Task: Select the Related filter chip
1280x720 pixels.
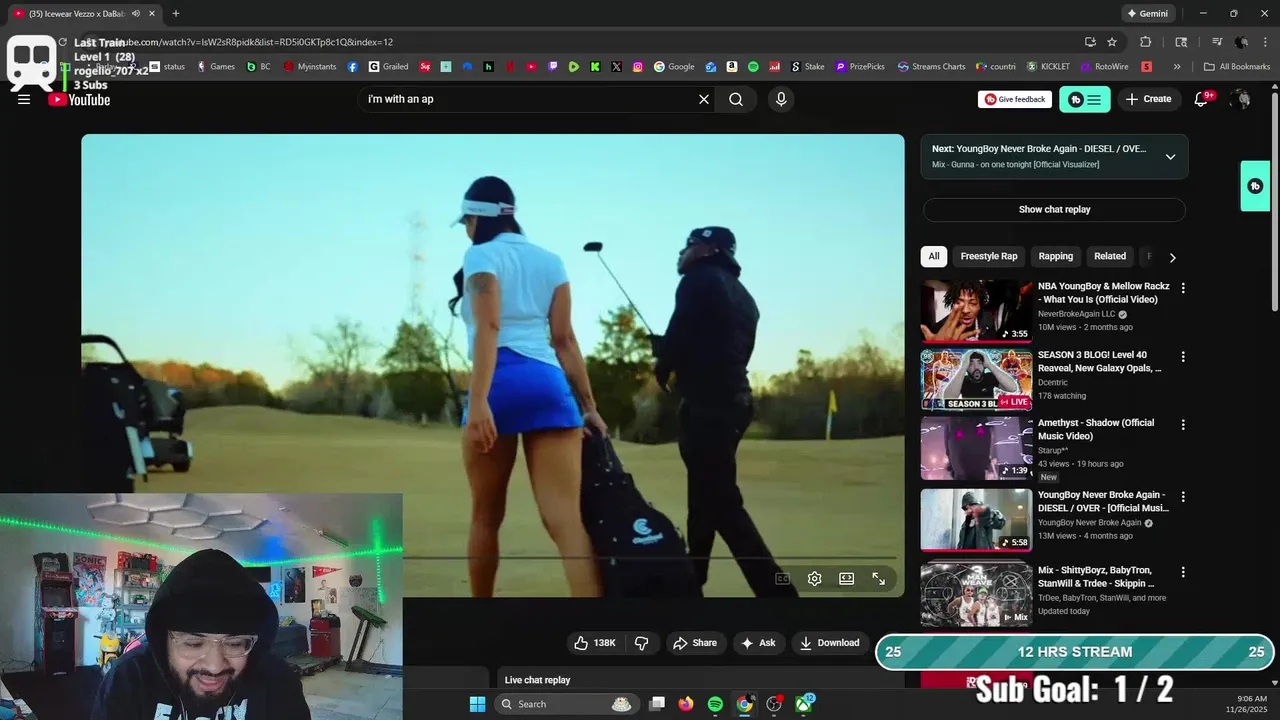Action: pos(1109,256)
